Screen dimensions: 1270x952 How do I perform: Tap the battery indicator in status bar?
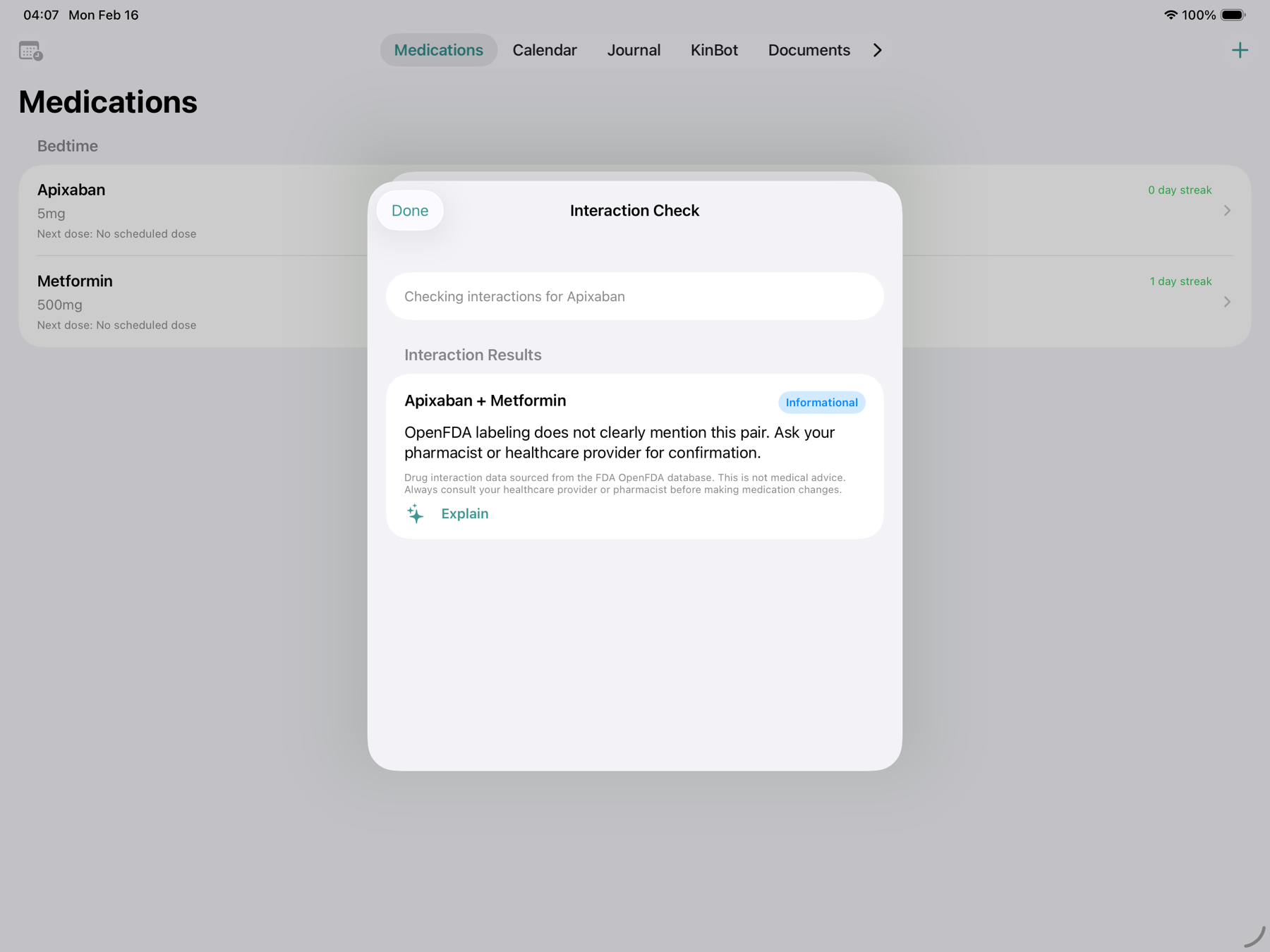click(1231, 14)
